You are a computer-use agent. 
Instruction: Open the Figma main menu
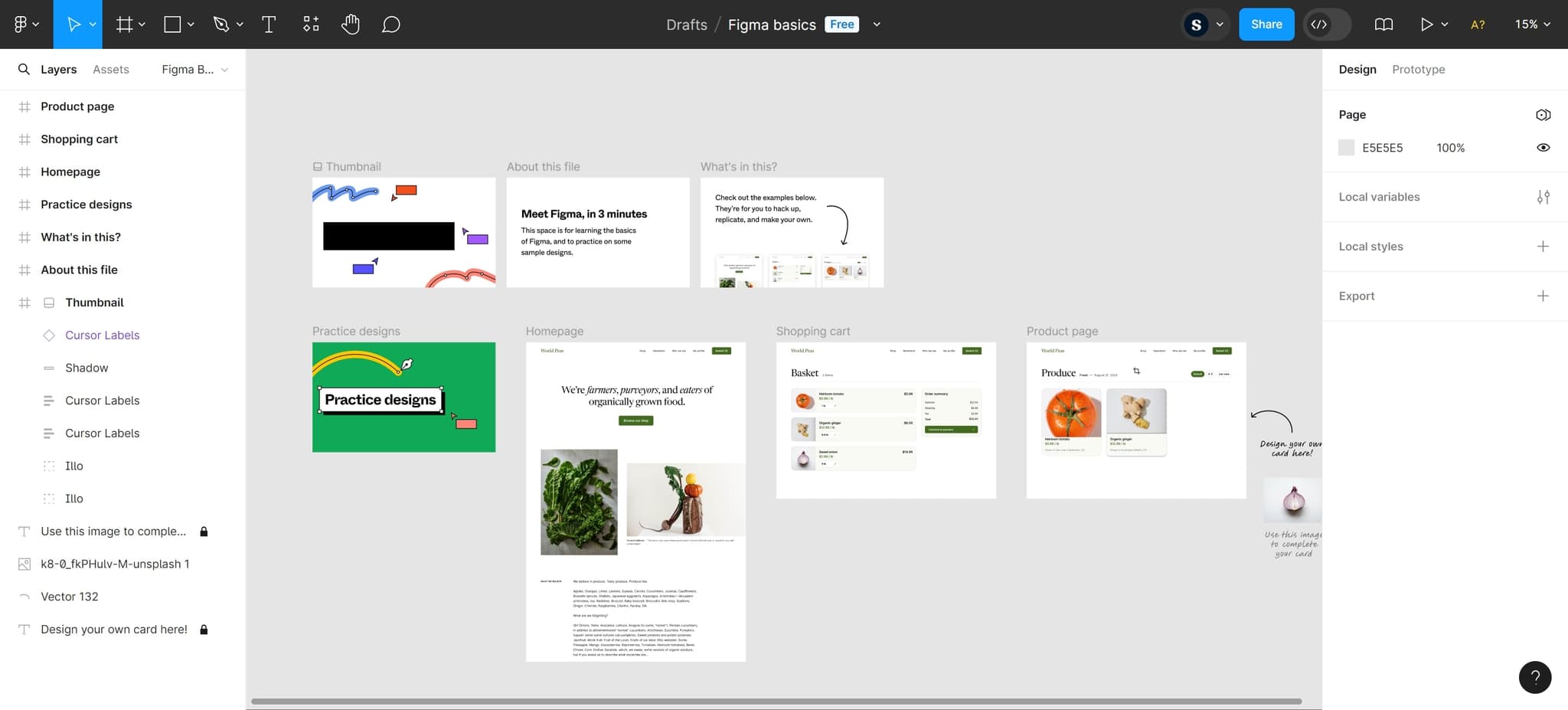point(25,25)
